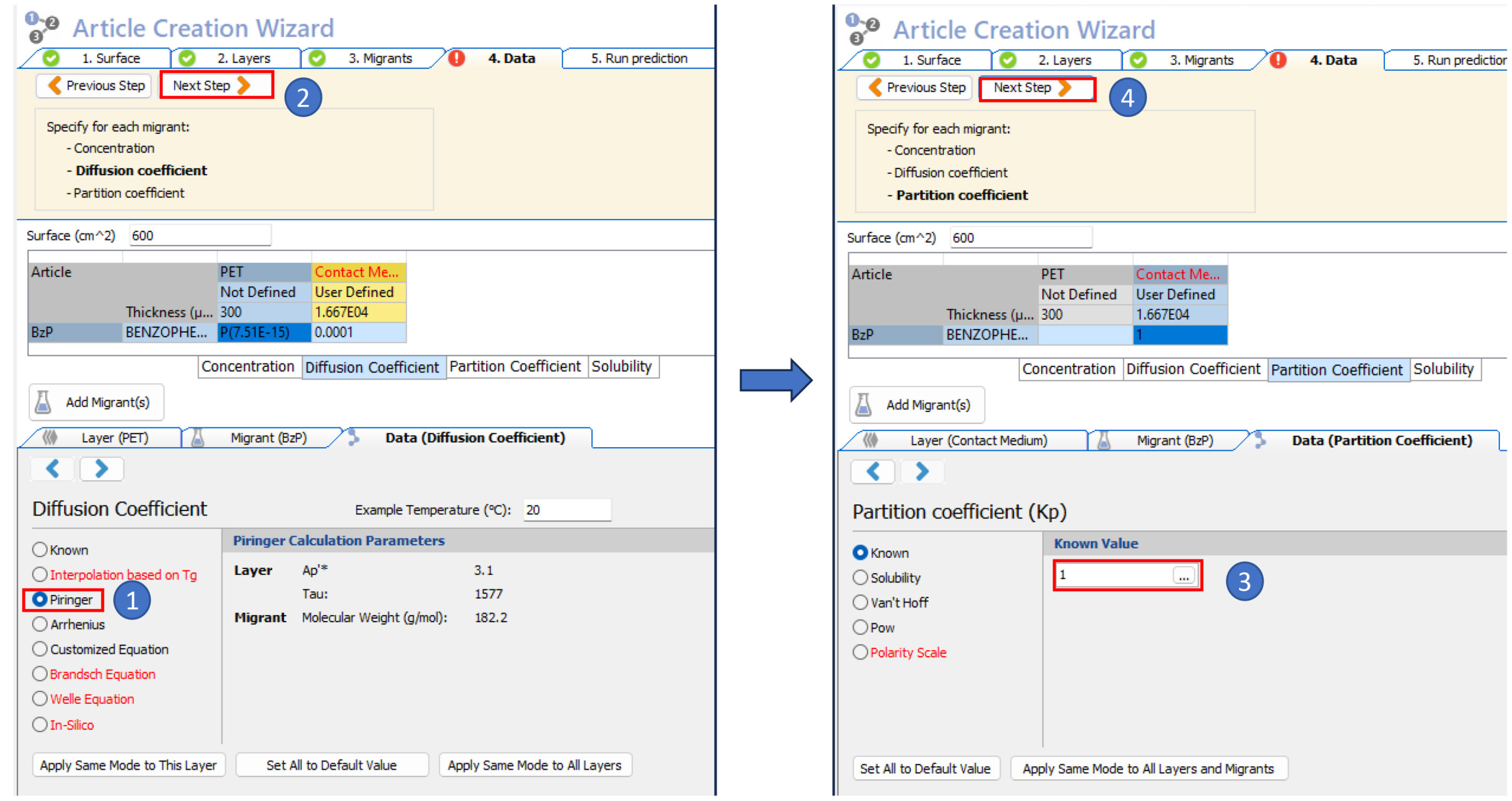Click flask icon on left Add Migrant(s) button
Screen dimensions: 1512x801
(43, 402)
